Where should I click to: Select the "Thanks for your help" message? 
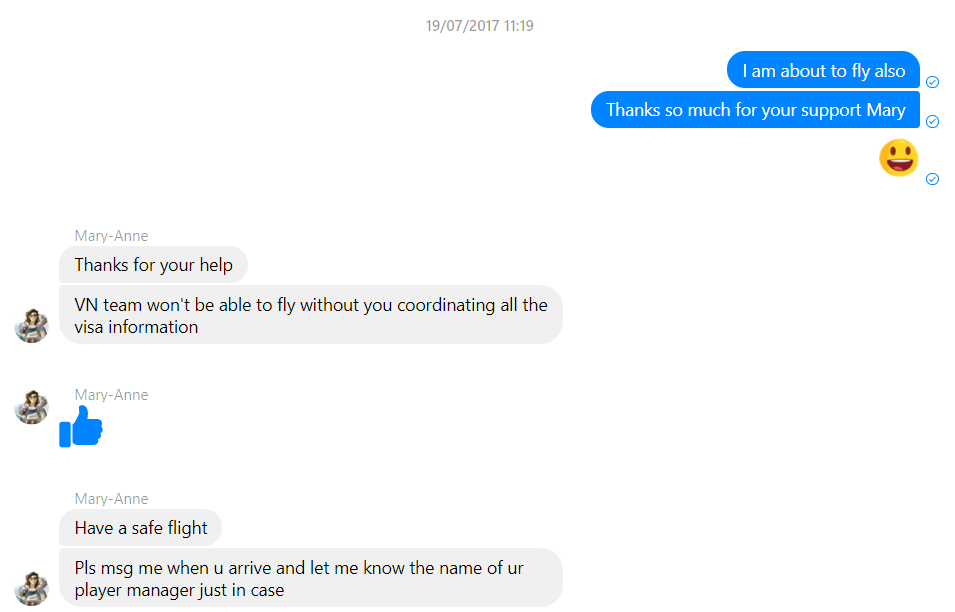(x=153, y=265)
